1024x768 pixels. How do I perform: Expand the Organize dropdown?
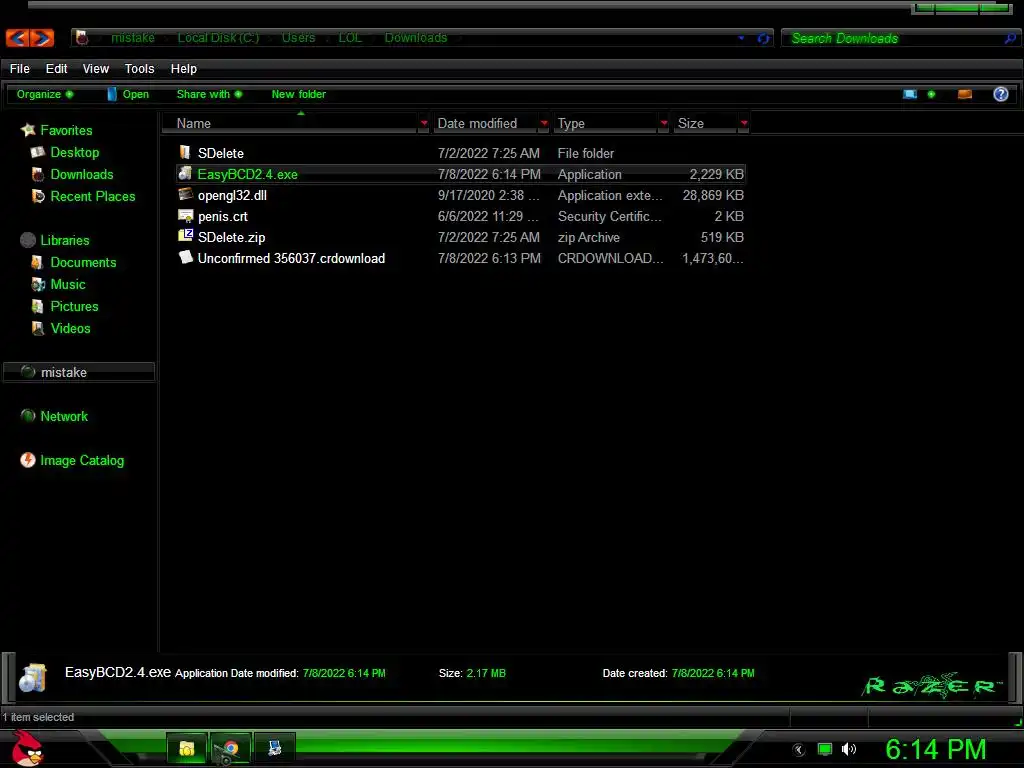[44, 94]
